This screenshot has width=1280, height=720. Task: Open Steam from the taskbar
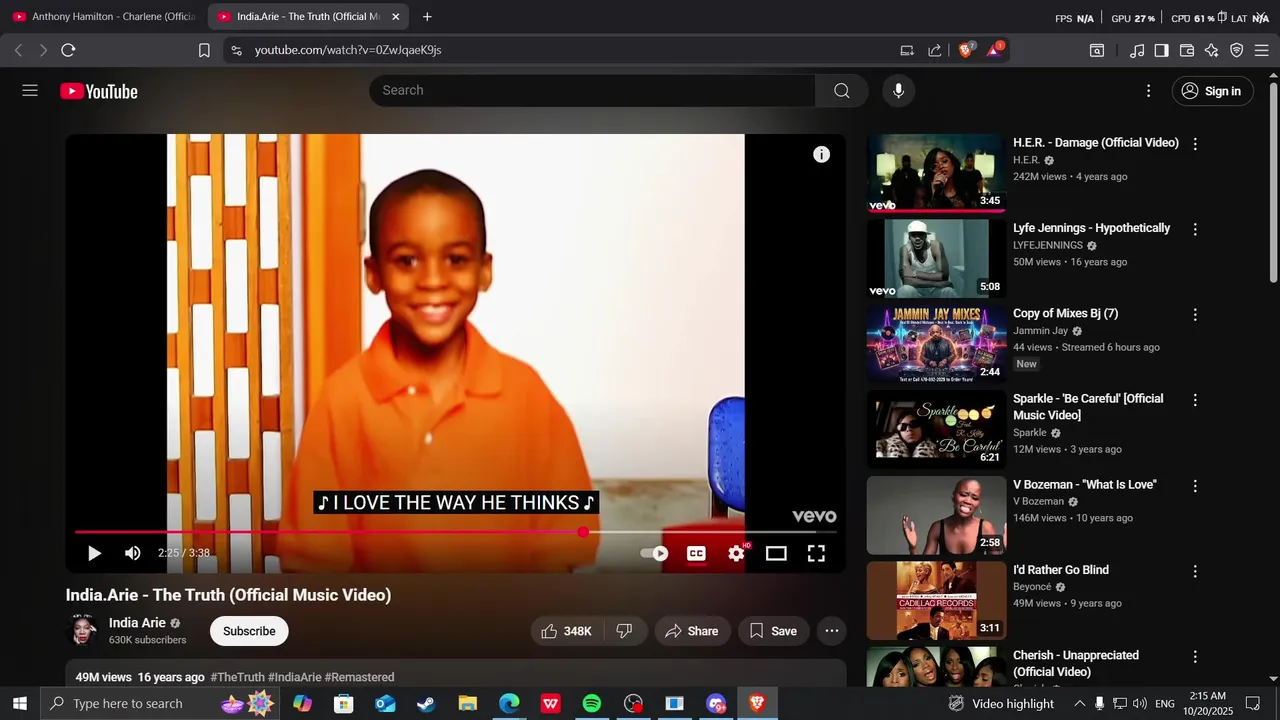pos(426,704)
